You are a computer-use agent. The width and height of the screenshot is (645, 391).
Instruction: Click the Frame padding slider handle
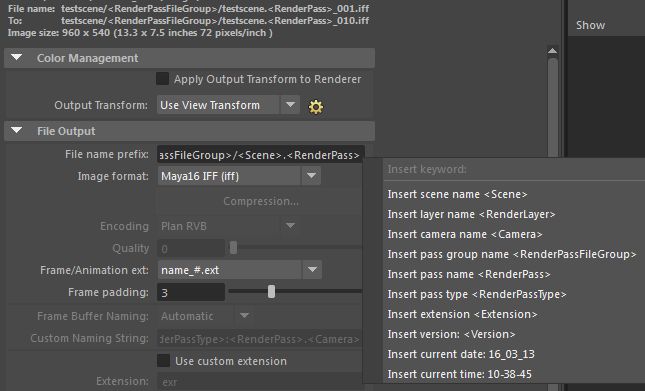271,292
